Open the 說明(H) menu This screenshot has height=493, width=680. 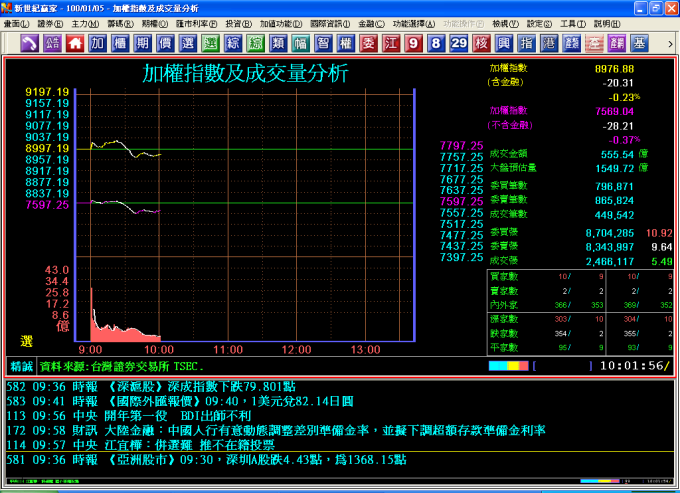point(607,24)
